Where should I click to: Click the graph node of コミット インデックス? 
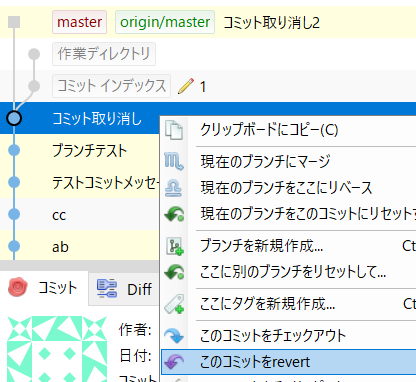tap(34, 86)
